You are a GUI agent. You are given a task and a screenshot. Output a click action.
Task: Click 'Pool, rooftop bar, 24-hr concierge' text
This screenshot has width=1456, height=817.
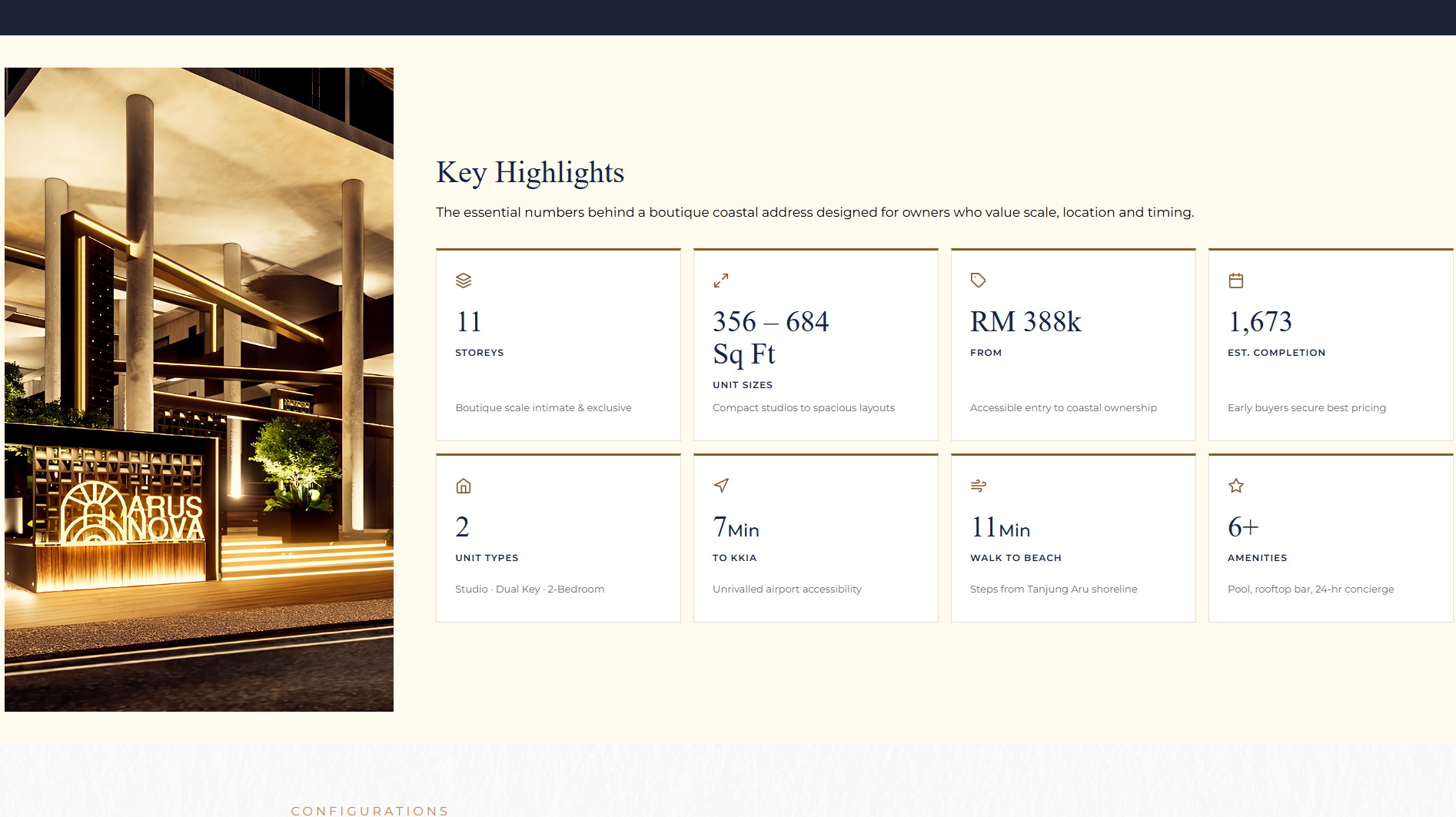1310,590
